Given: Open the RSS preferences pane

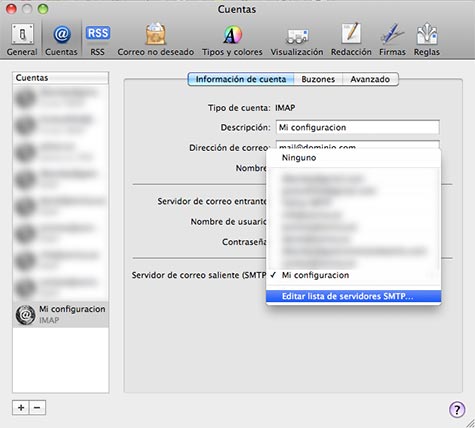Looking at the screenshot, I should (98, 40).
